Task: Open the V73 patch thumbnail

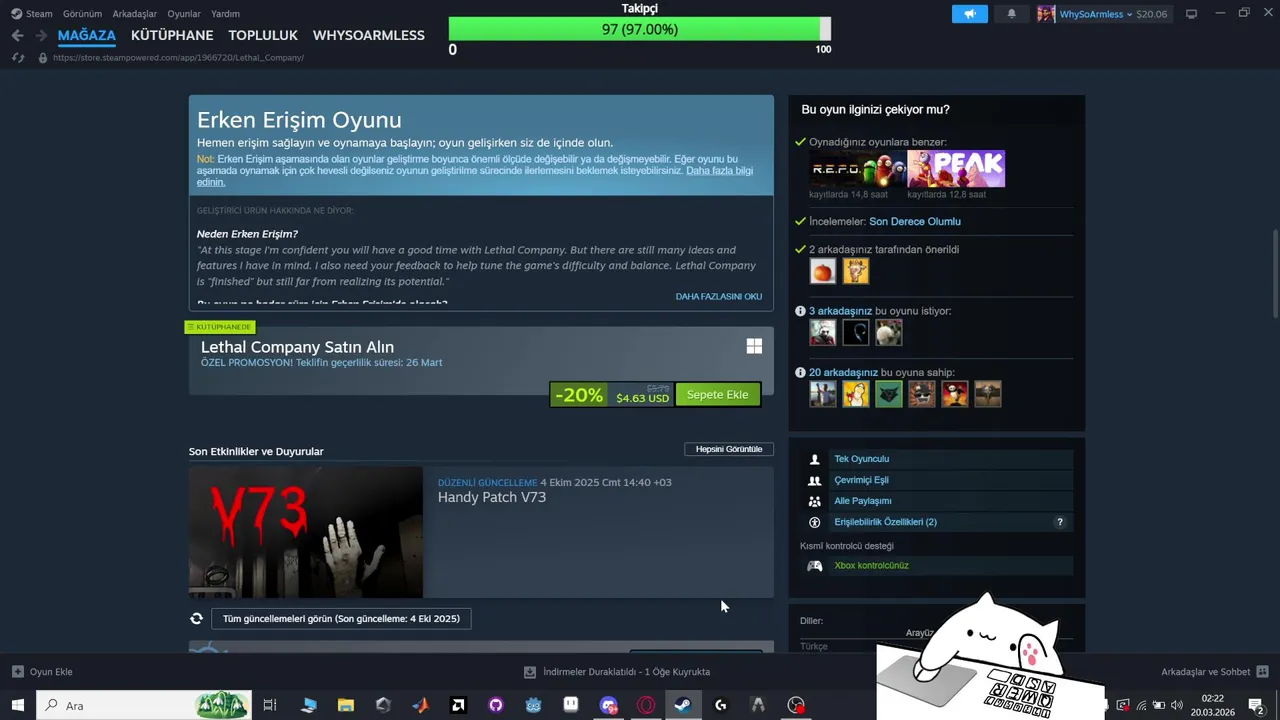Action: pyautogui.click(x=306, y=532)
